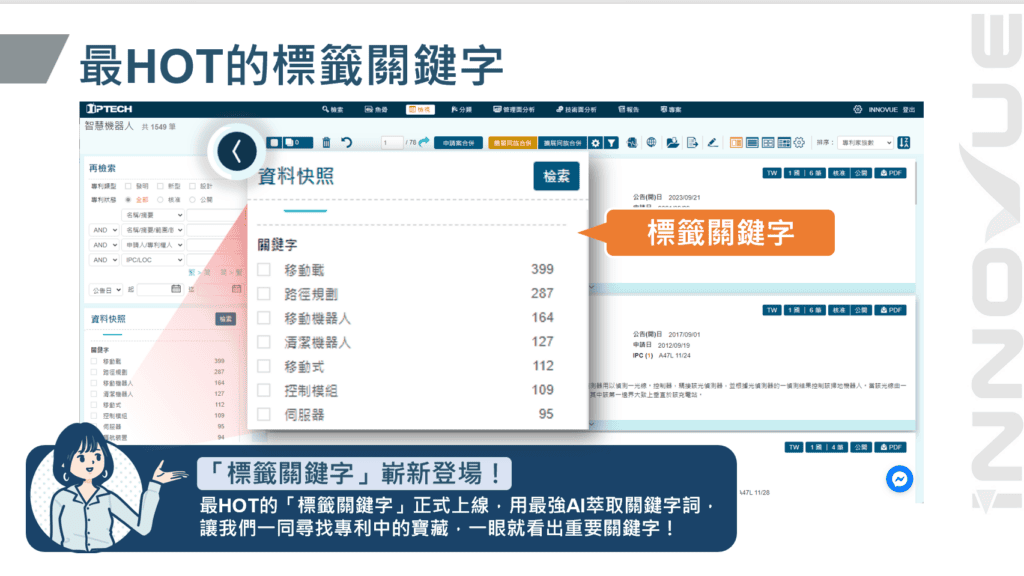Viewport: 1024px width, 576px height.
Task: Open the 專利家族數 sort dropdown
Action: 864,143
